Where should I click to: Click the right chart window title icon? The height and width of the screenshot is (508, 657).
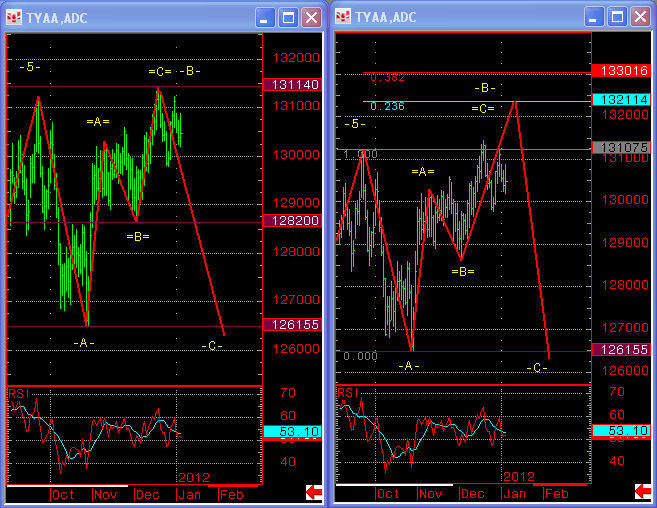coord(342,17)
